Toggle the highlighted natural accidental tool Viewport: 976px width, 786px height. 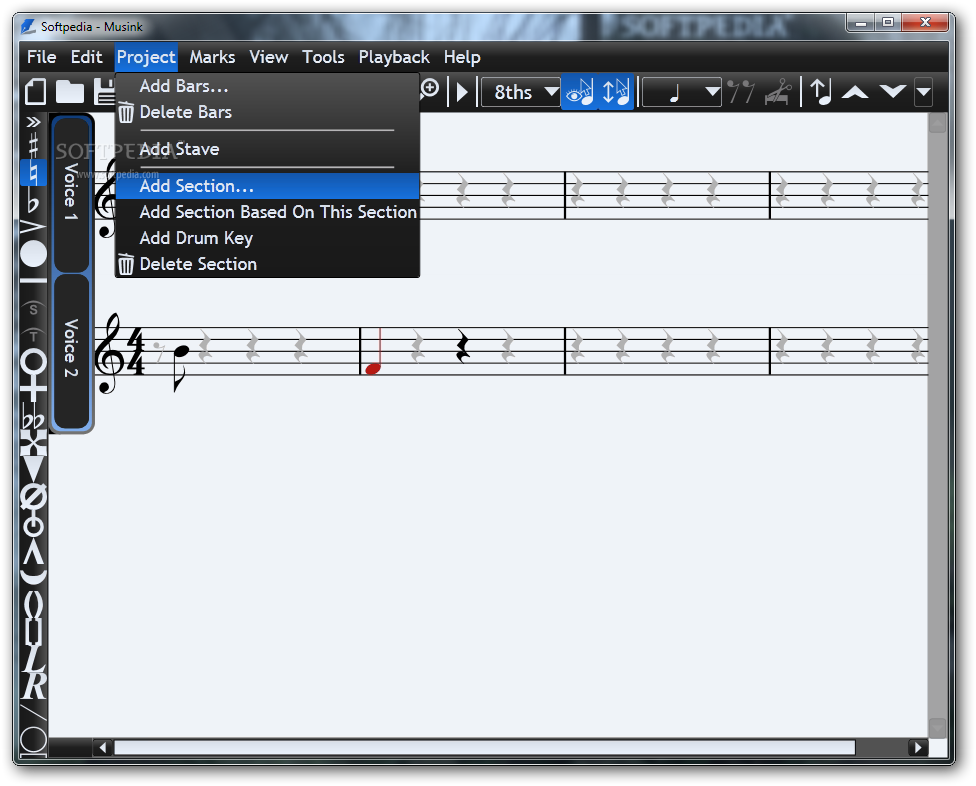33,172
